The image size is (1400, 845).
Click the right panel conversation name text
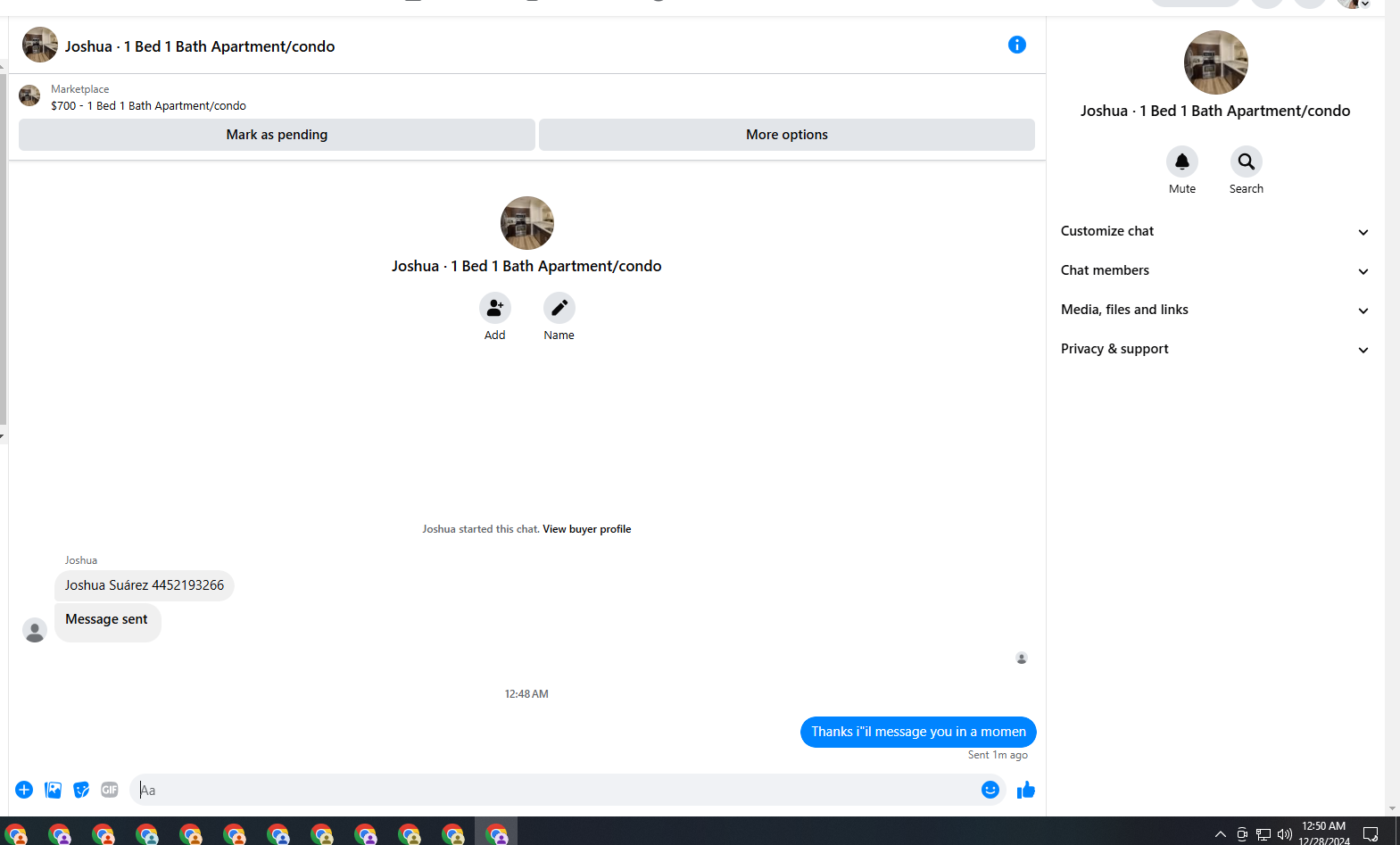[1215, 111]
